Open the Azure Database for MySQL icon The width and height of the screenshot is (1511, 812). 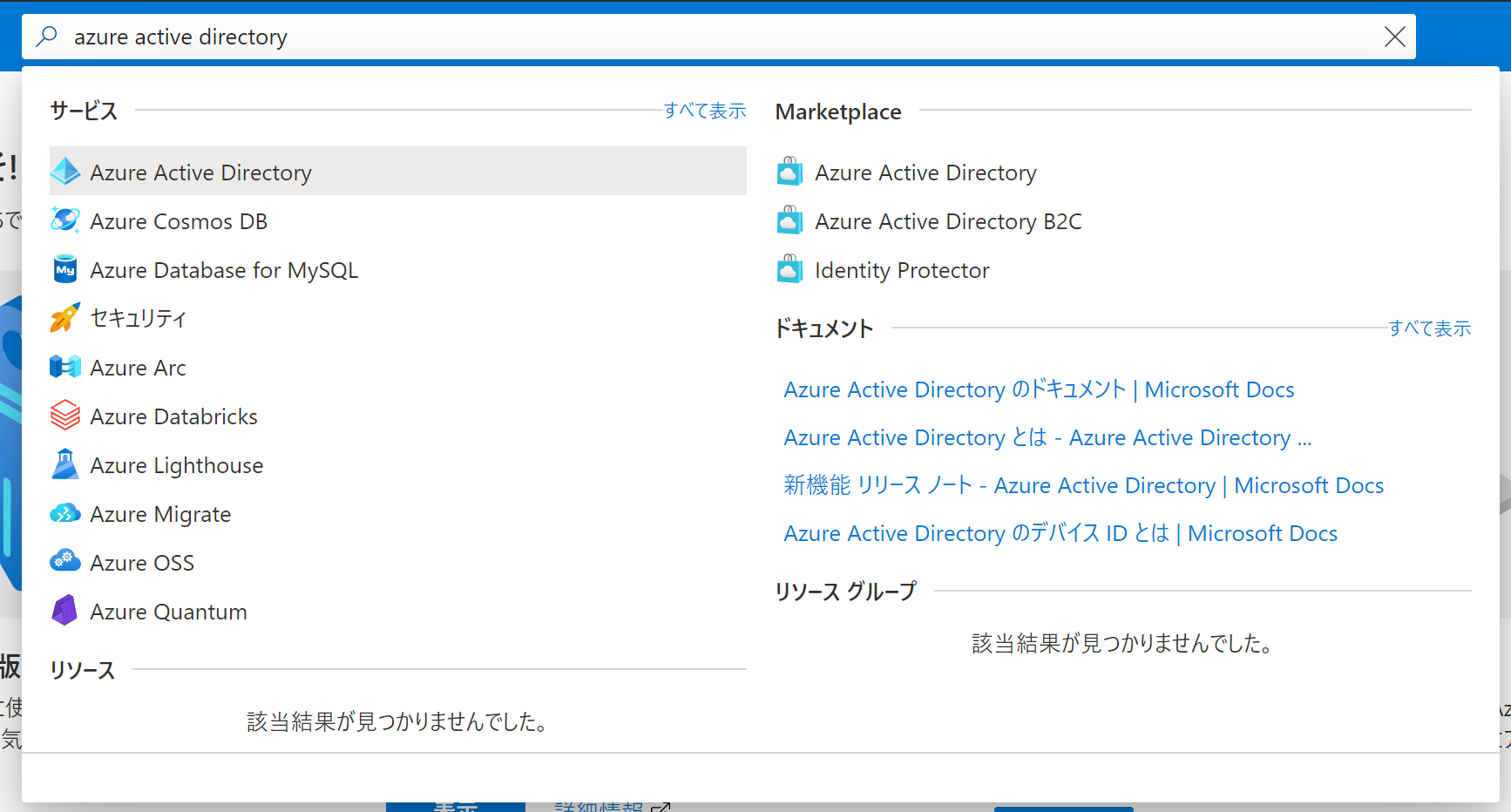(65, 269)
